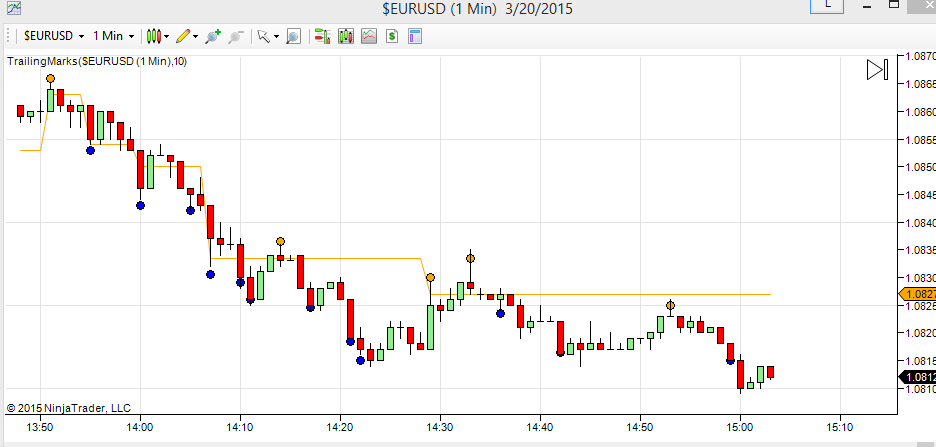Click the blue dot below the 14:07 candle
Viewport: 936px width, 447px height.
tap(210, 275)
